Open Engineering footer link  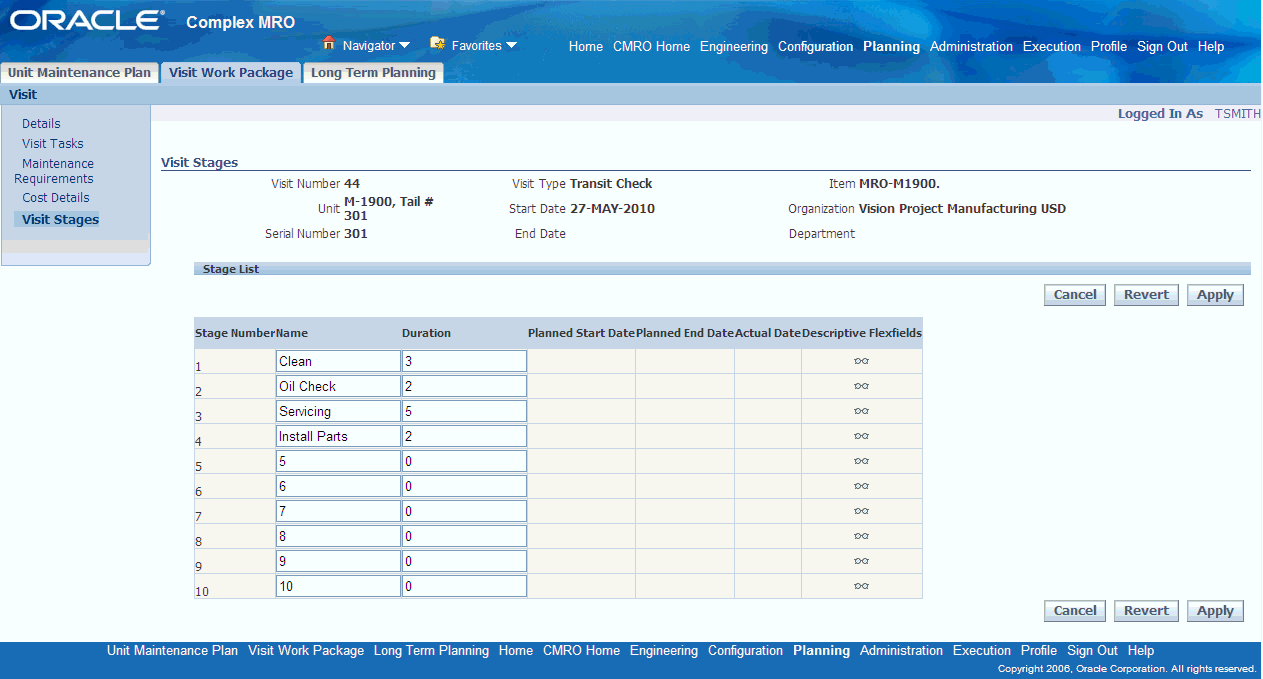point(664,650)
